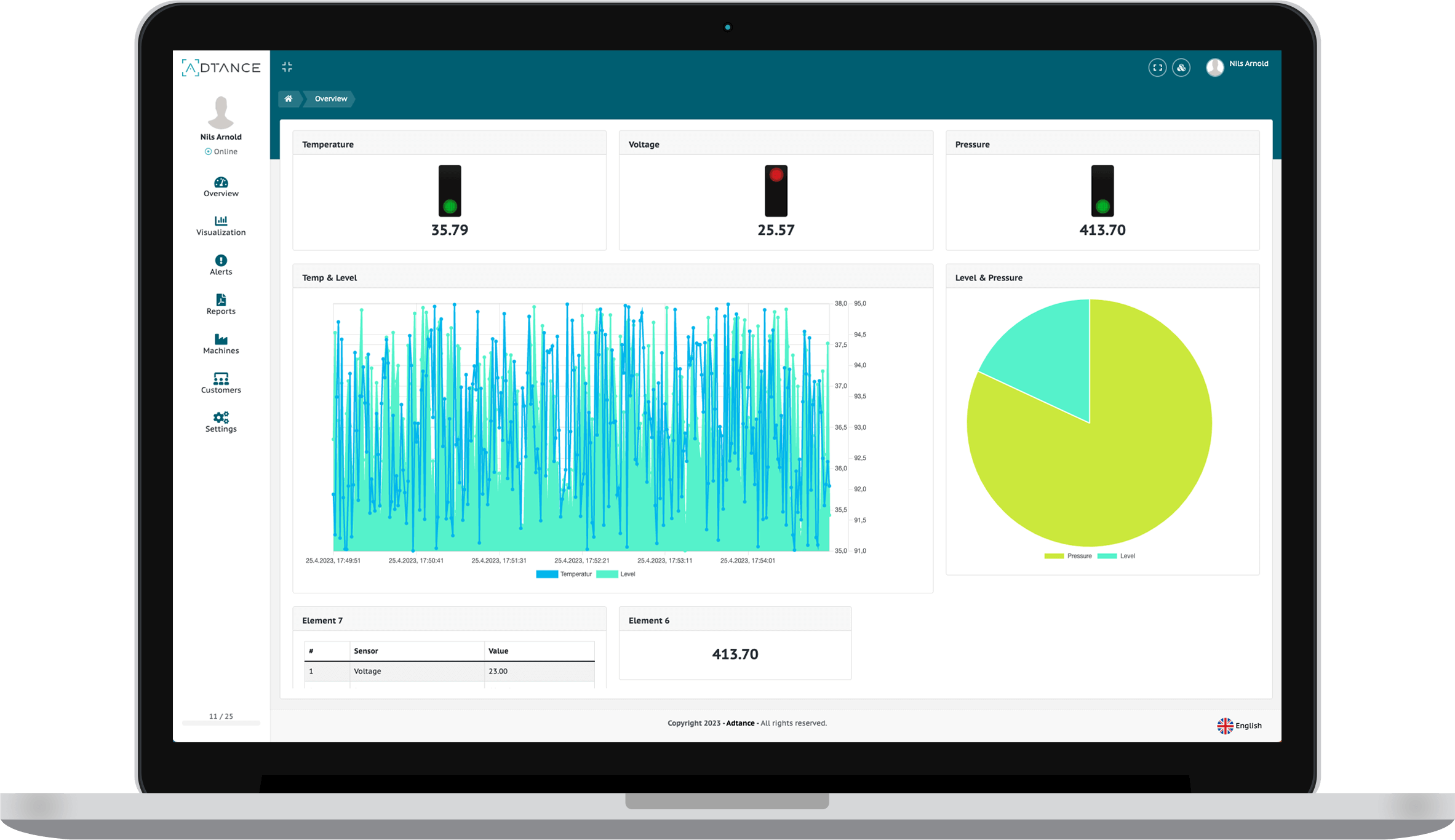Screen dimensions: 1455x840
Task: Navigate to Machines section
Action: pos(219,343)
